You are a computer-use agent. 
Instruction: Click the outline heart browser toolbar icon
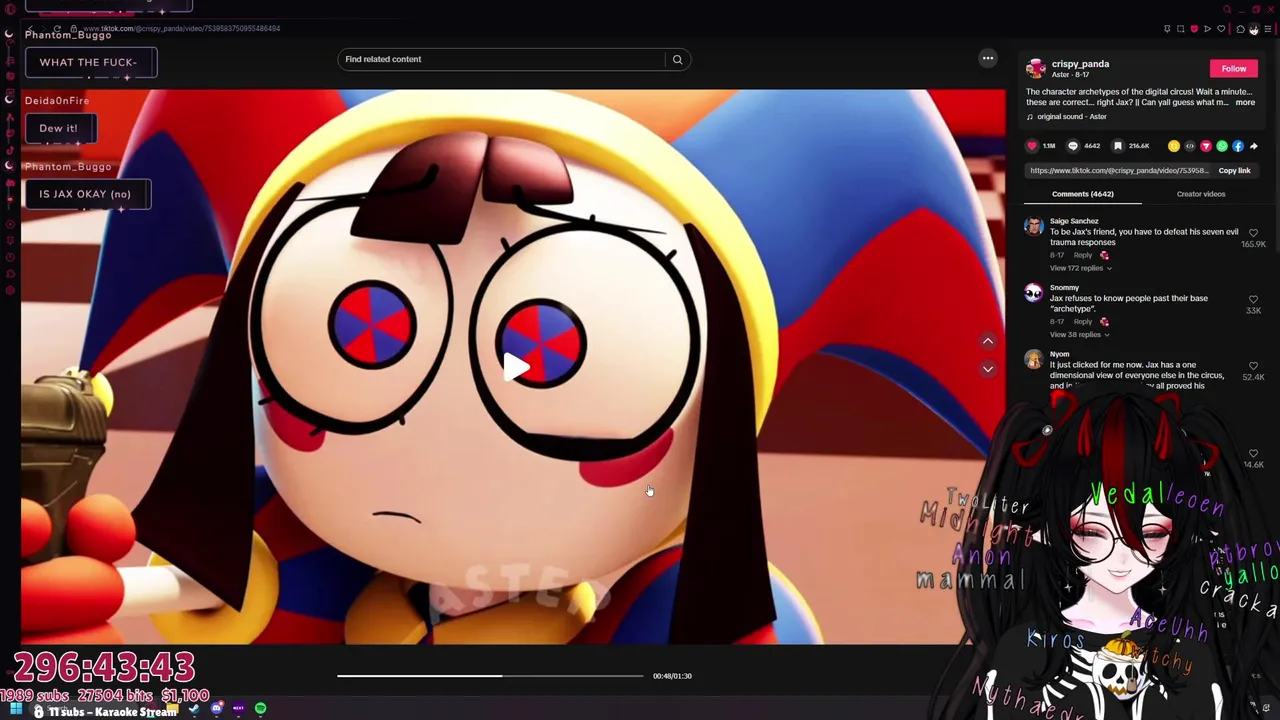click(1221, 29)
